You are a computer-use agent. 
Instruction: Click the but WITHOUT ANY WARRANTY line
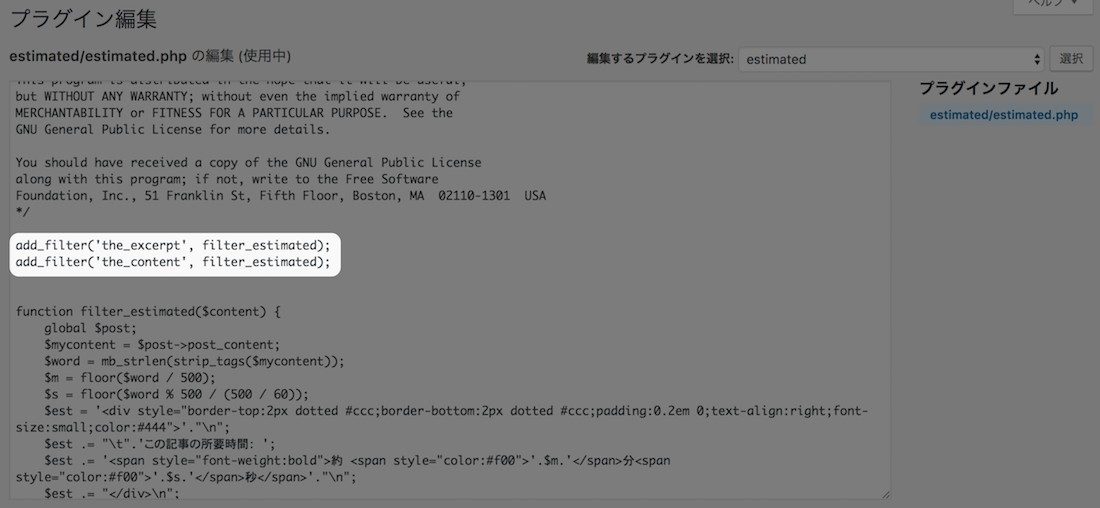tap(238, 97)
